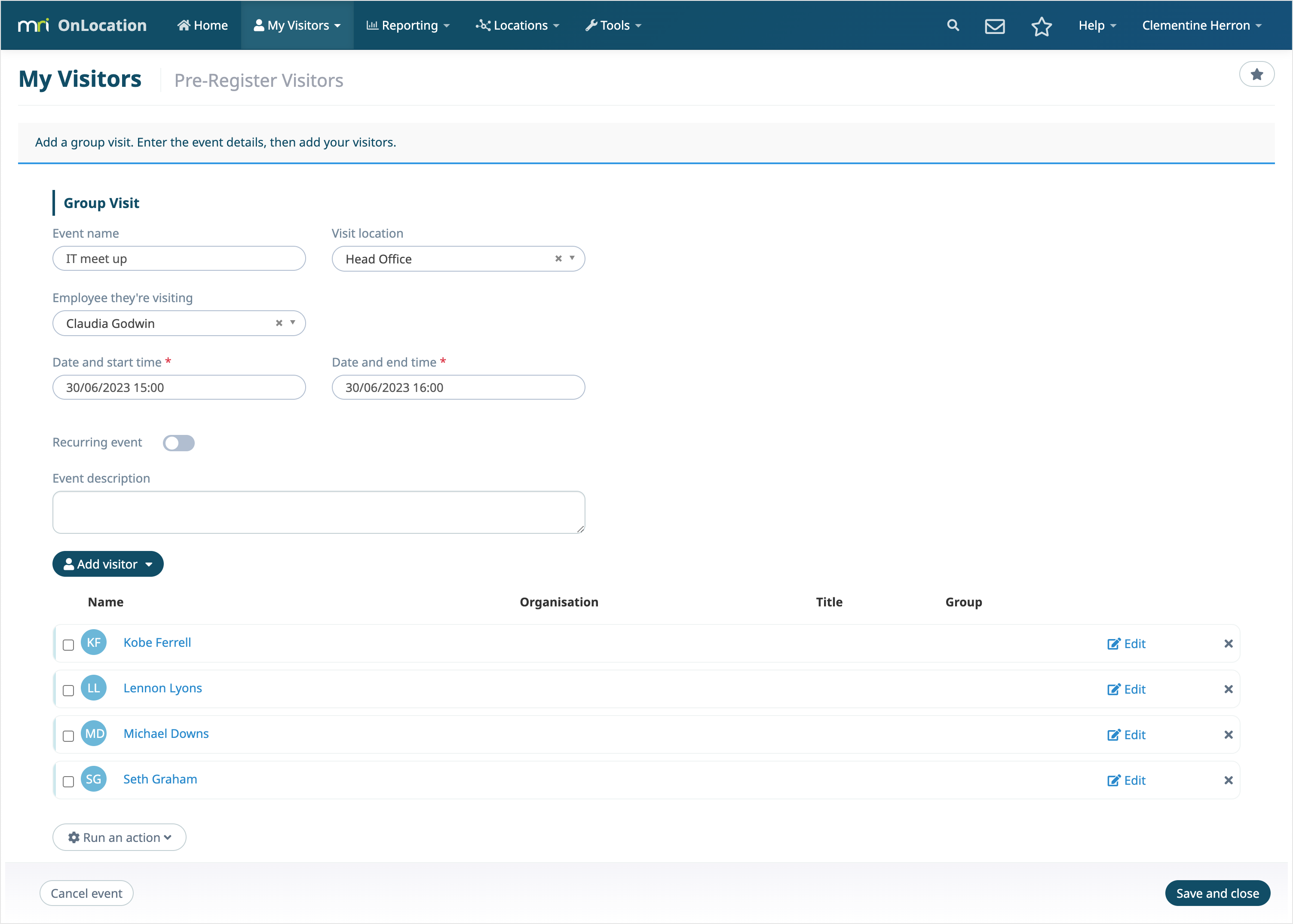Open the Locations nav menu
Image resolution: width=1293 pixels, height=924 pixels.
point(518,25)
